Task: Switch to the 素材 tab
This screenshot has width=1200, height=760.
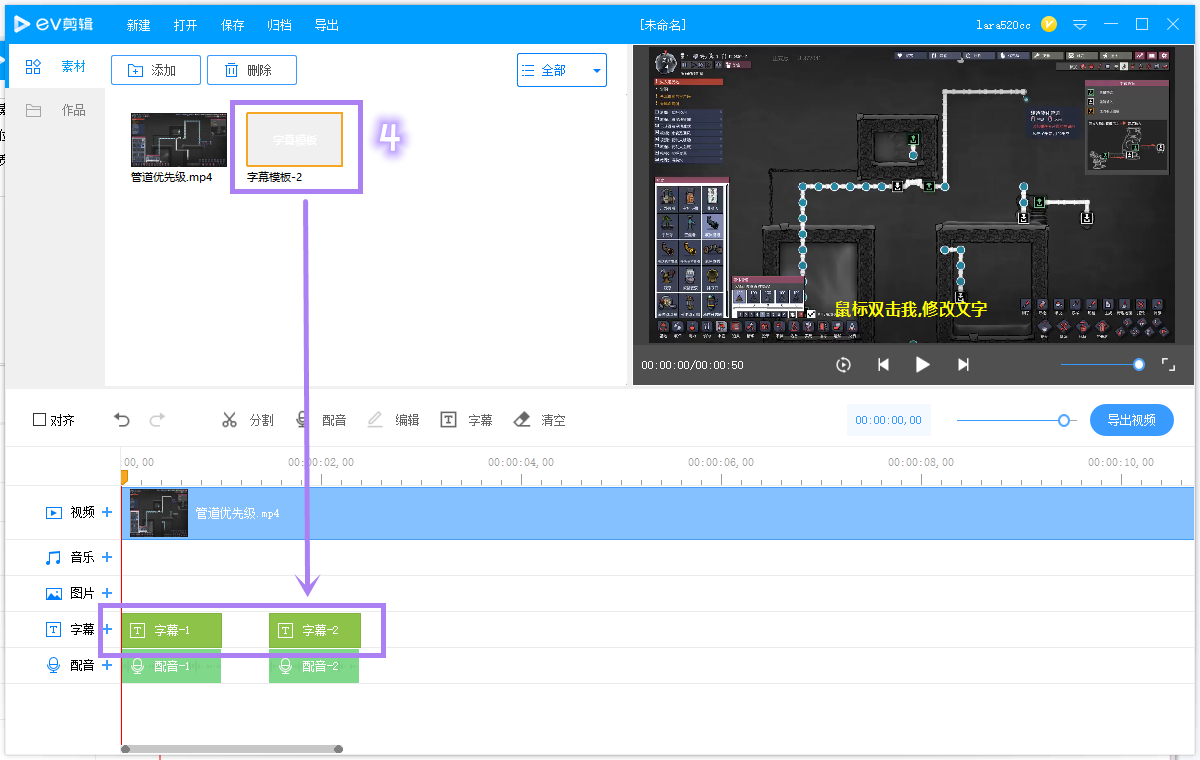Action: [56, 67]
